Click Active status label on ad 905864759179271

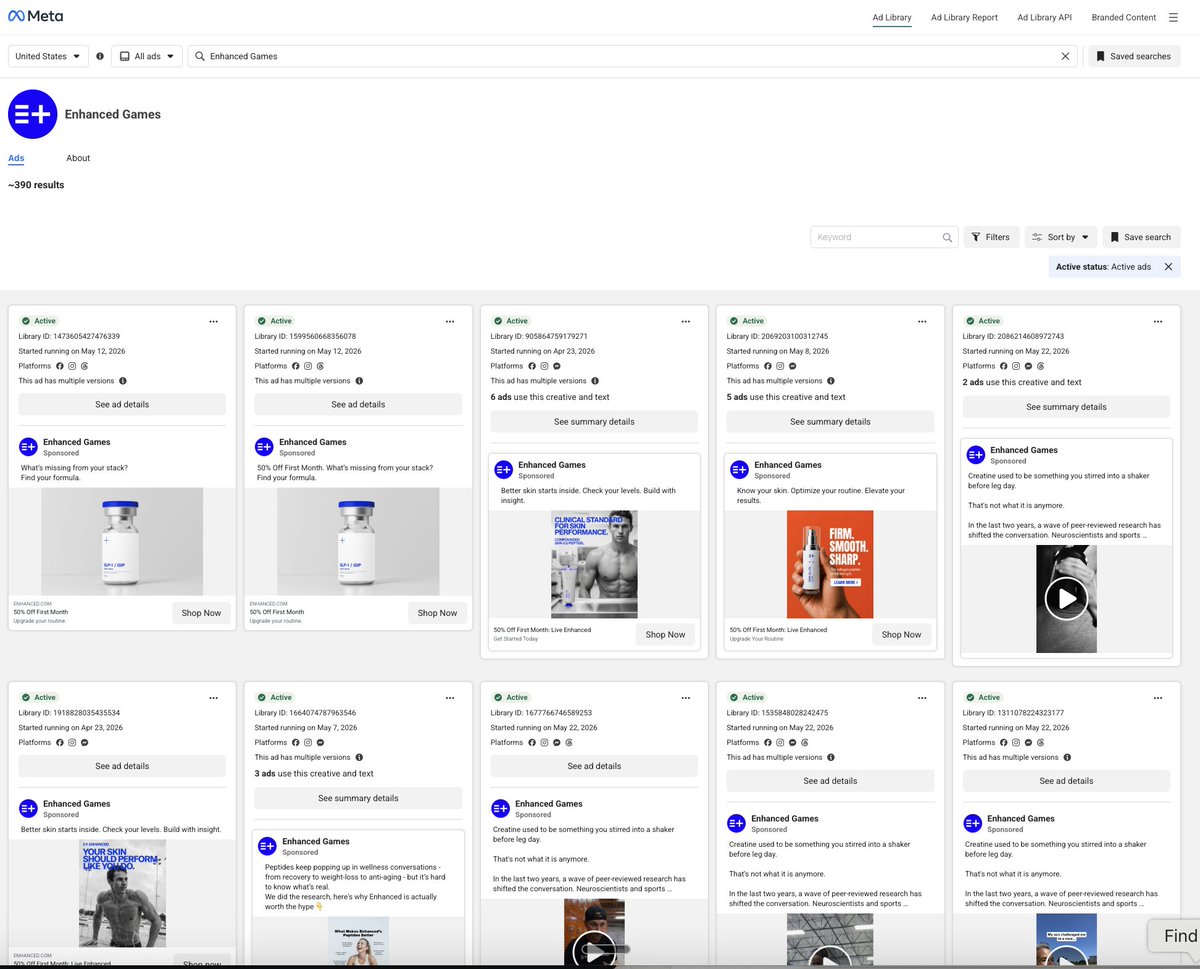point(511,321)
